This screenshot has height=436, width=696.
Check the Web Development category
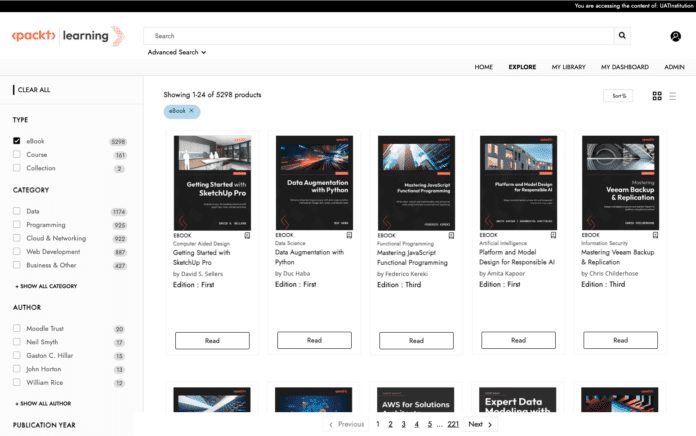click(17, 251)
